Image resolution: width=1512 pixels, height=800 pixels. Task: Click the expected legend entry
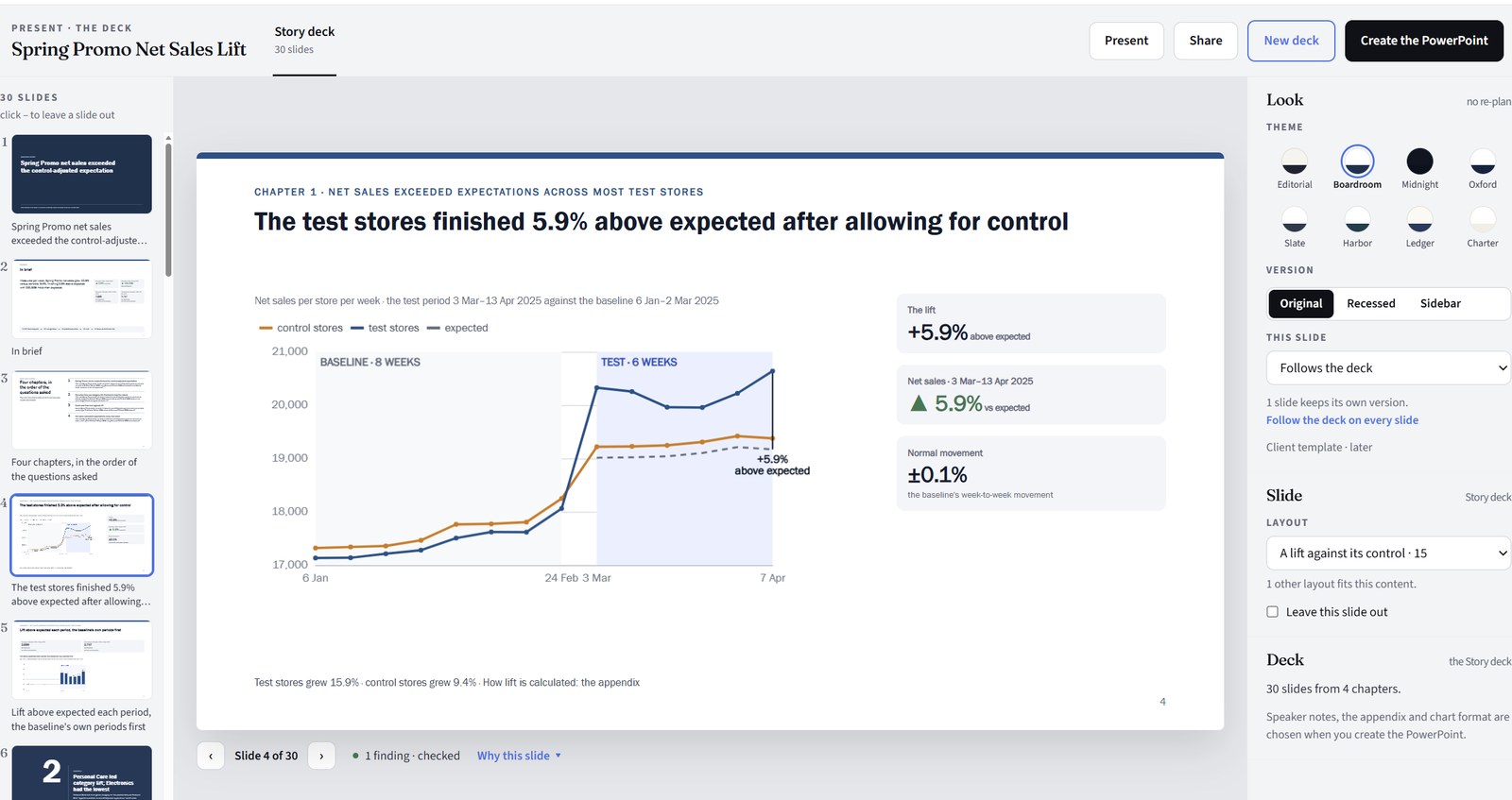[457, 328]
